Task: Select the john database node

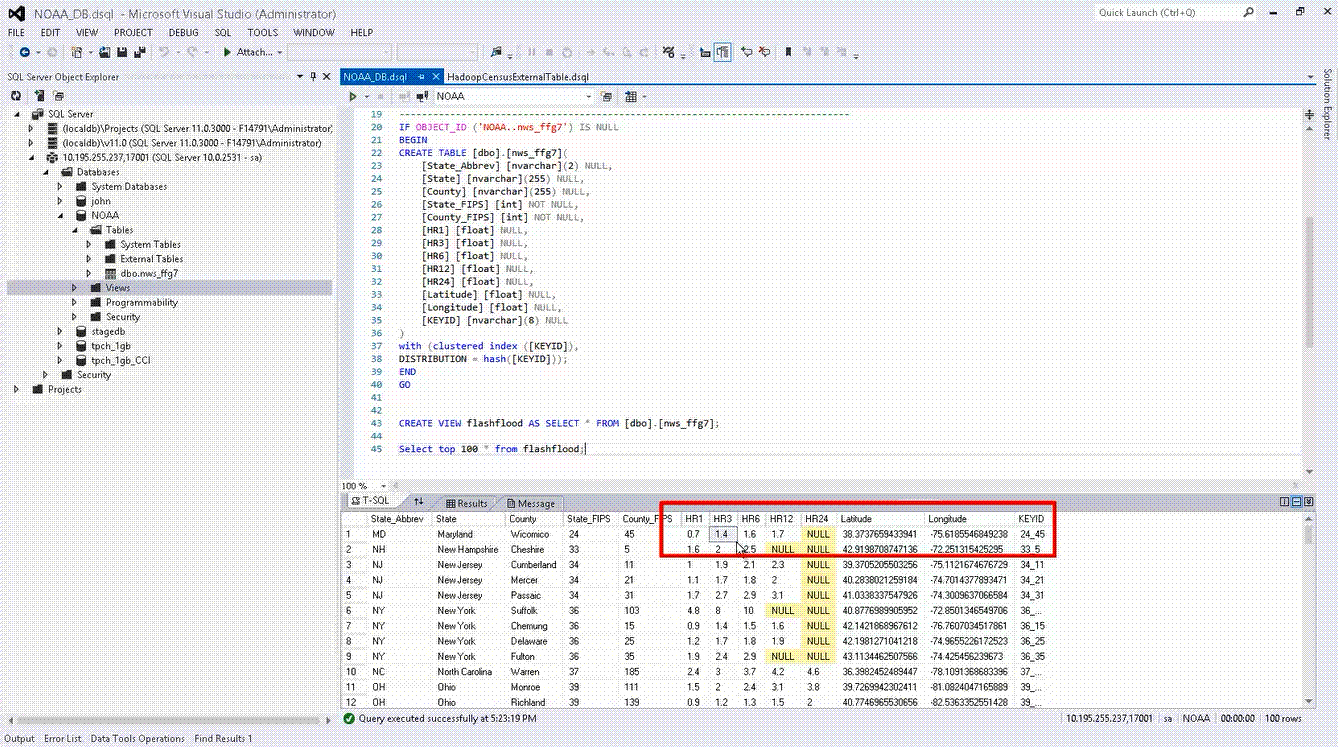Action: pyautogui.click(x=101, y=201)
